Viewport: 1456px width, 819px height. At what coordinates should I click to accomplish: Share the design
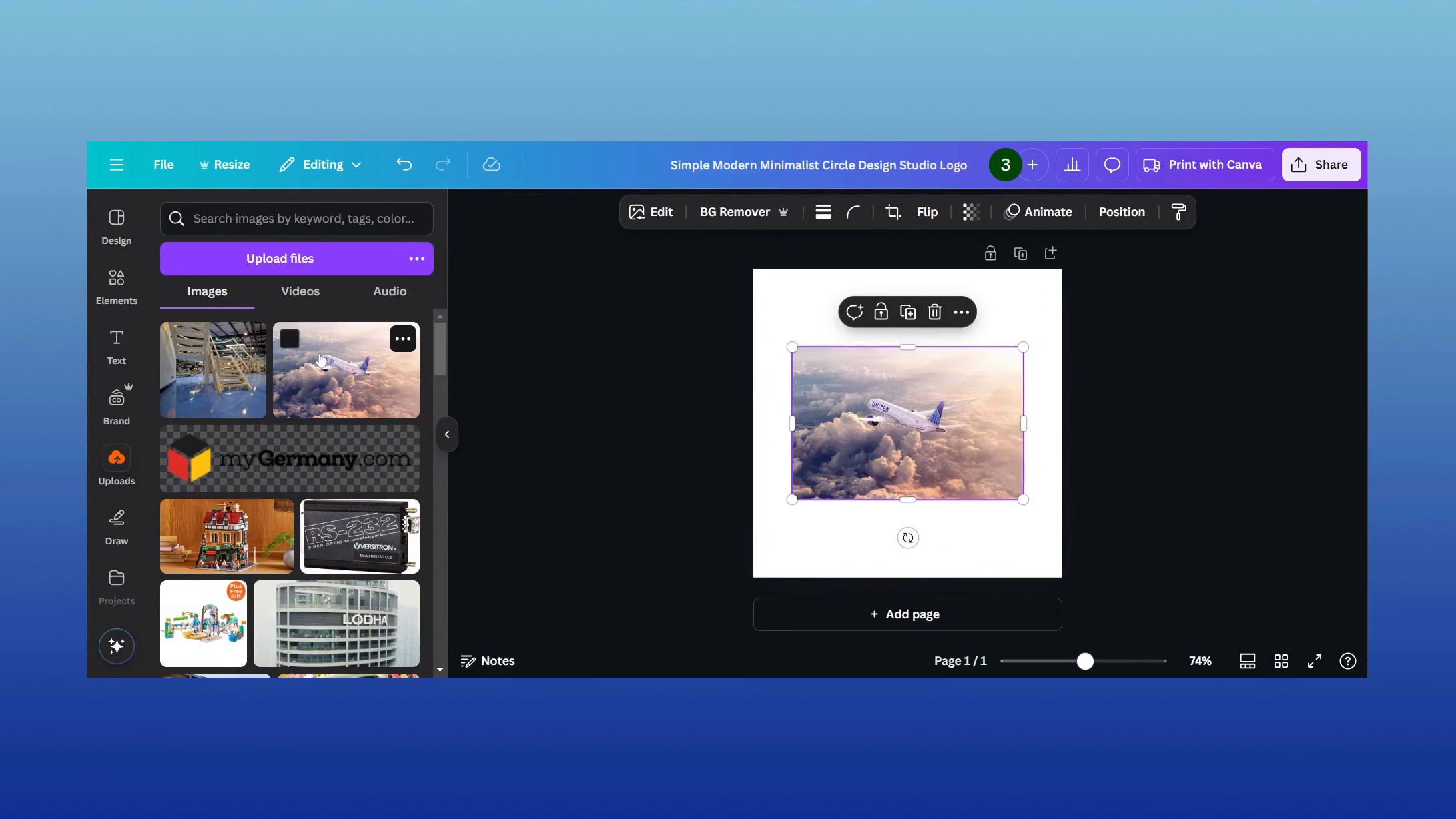(1321, 164)
